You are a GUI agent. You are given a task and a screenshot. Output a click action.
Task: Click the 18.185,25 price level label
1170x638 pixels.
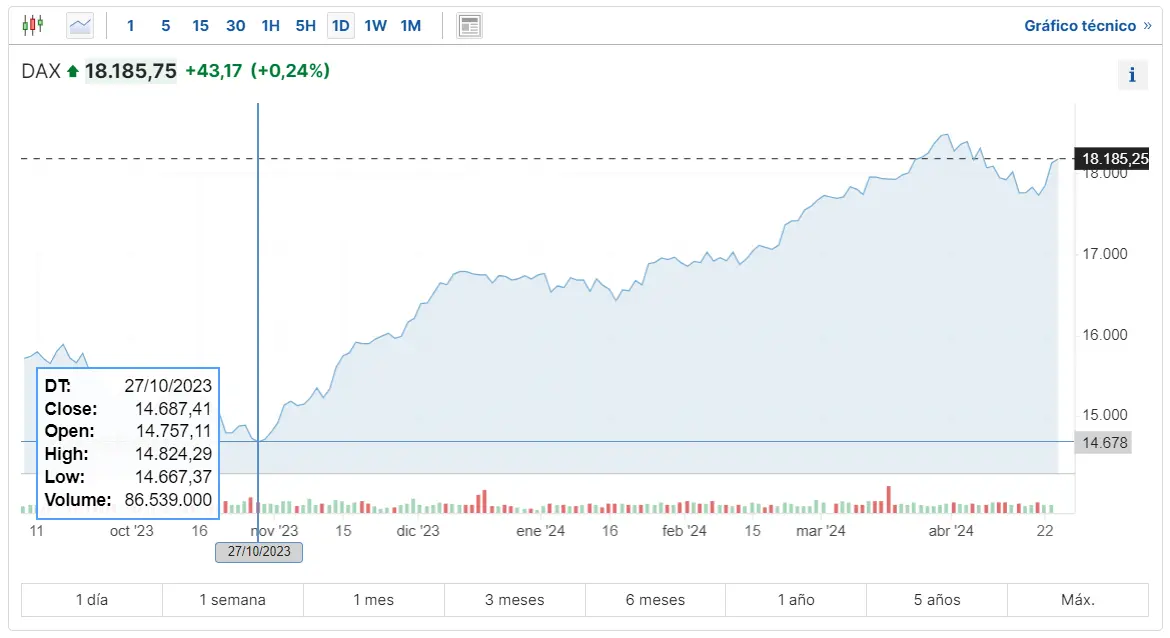tap(1114, 158)
